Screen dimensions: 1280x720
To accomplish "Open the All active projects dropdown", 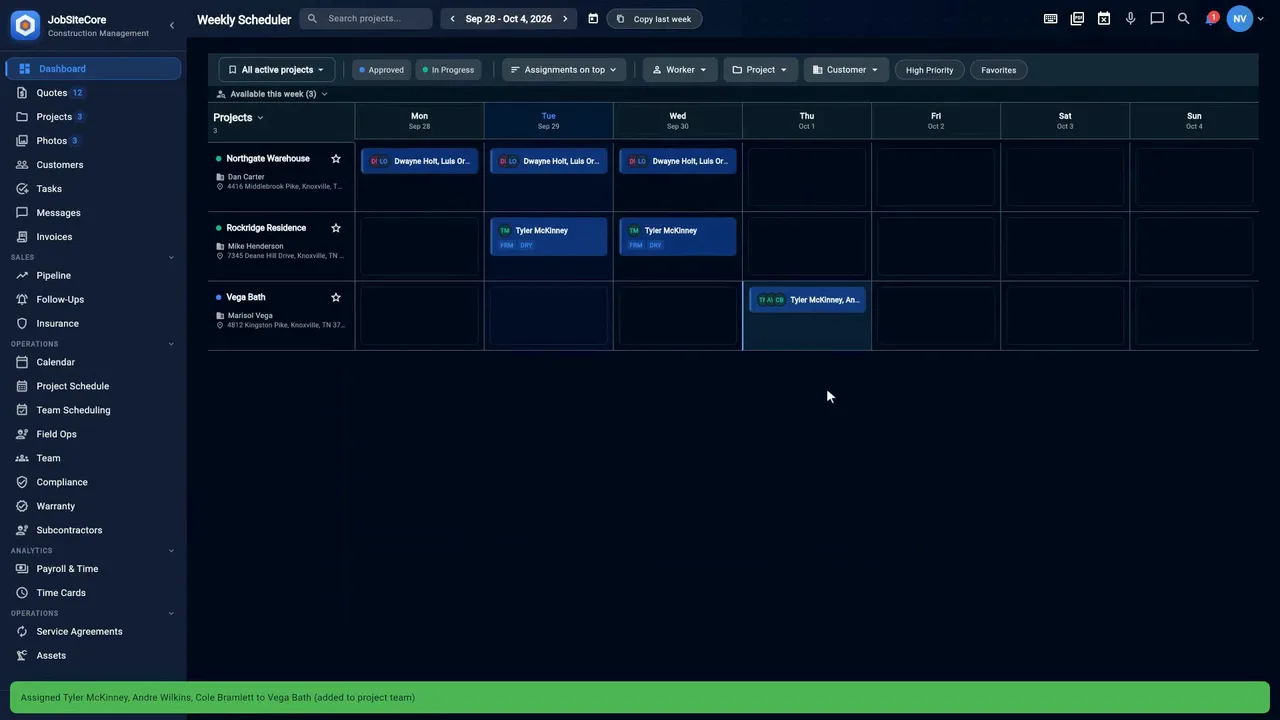I will click(x=277, y=70).
